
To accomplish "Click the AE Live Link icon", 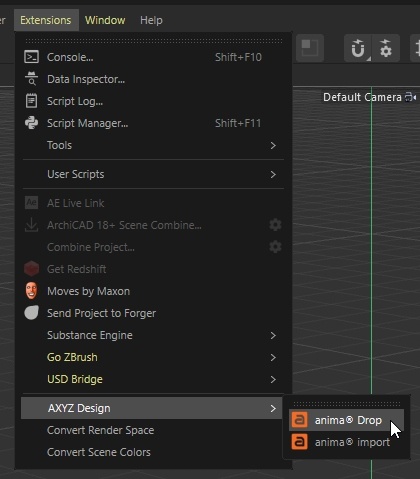I will pyautogui.click(x=31, y=203).
